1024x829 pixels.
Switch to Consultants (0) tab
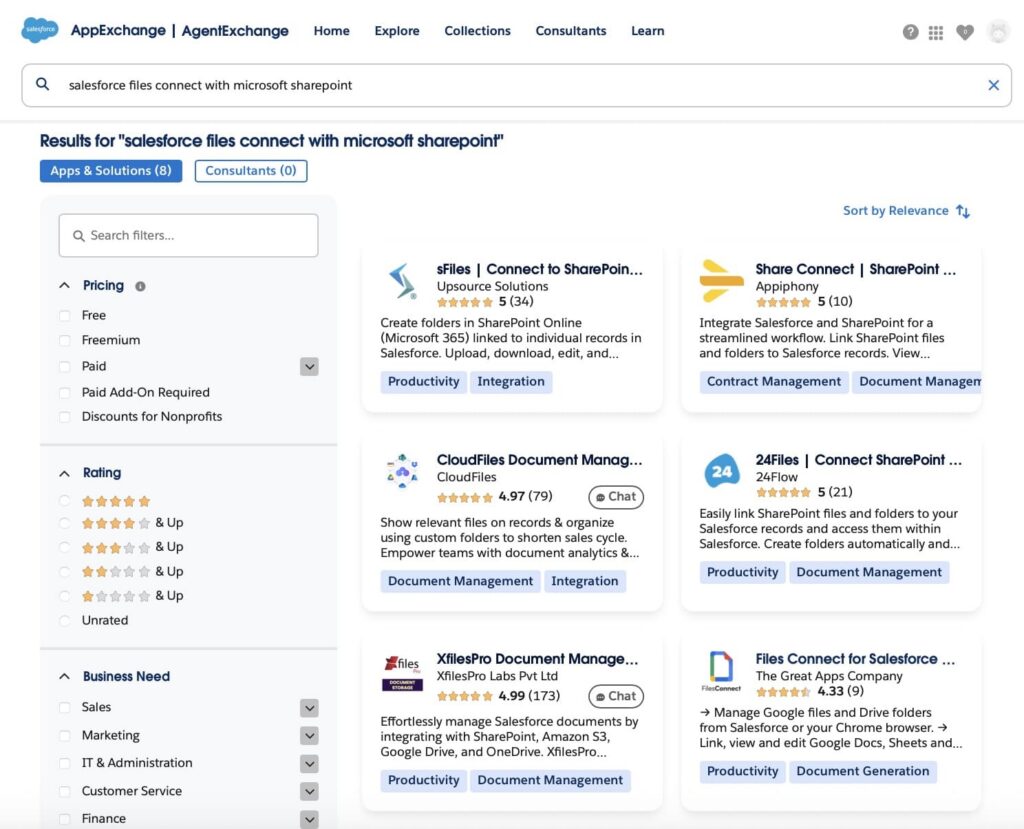[251, 171]
